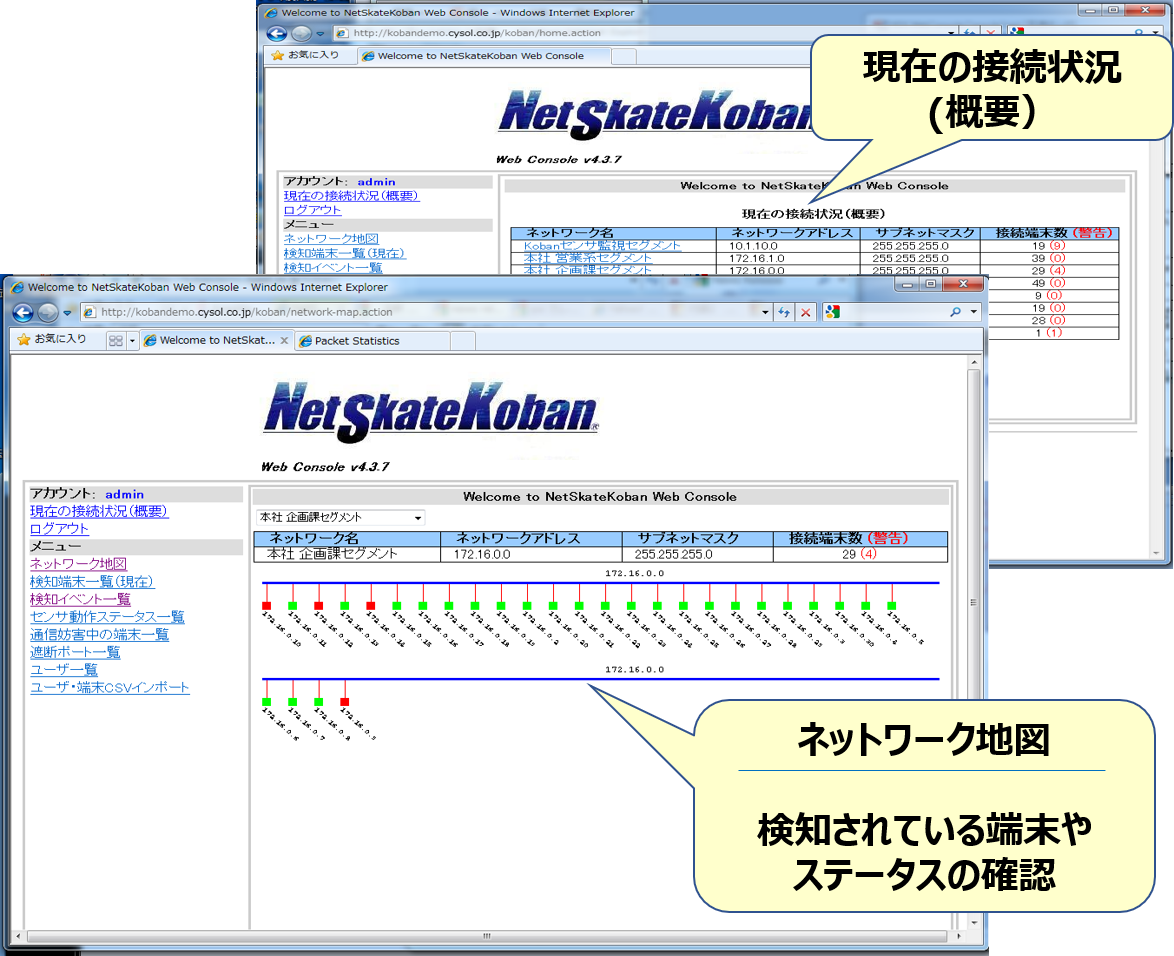1174x956 pixels.
Task: Click rear window vertical scrollbar down arrow
Action: (x=1157, y=553)
